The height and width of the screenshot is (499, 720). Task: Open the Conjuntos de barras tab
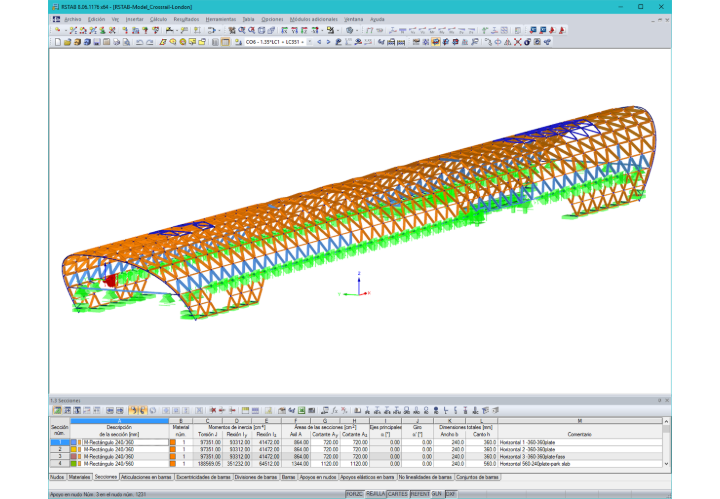[477, 477]
